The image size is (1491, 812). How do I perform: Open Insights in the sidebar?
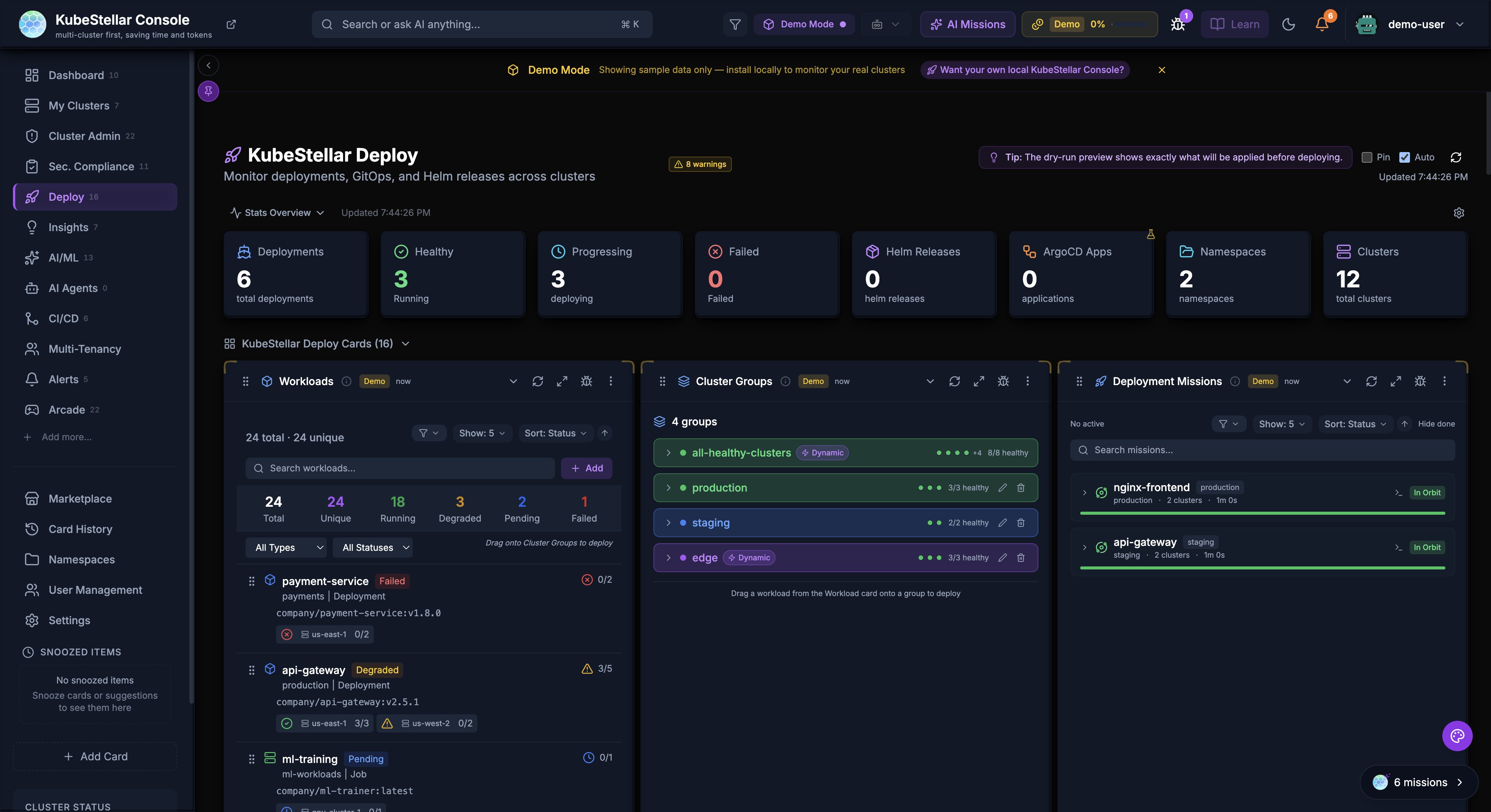[x=68, y=227]
